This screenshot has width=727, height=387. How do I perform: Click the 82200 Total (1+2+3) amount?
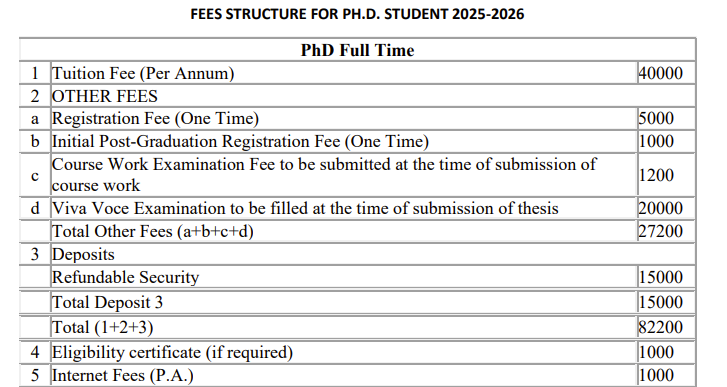click(661, 327)
